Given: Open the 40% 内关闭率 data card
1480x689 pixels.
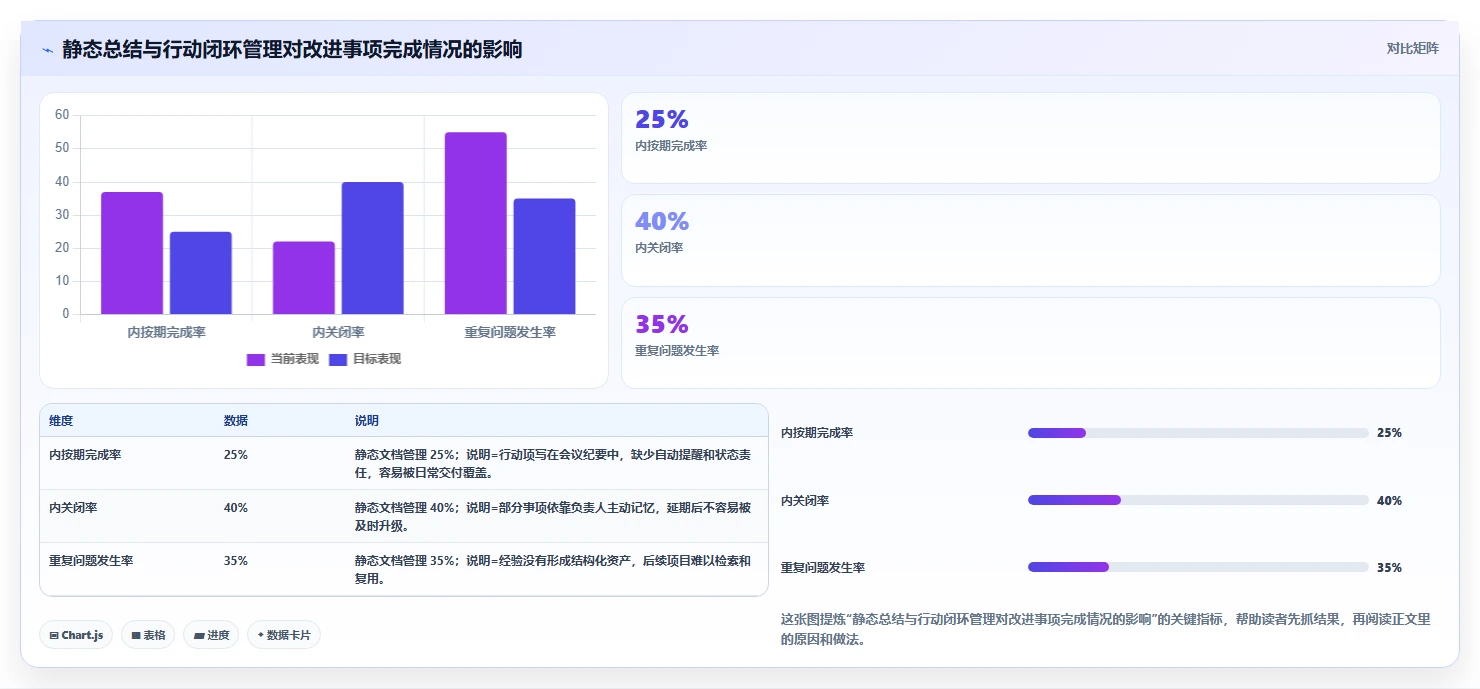Looking at the screenshot, I should 1031,240.
